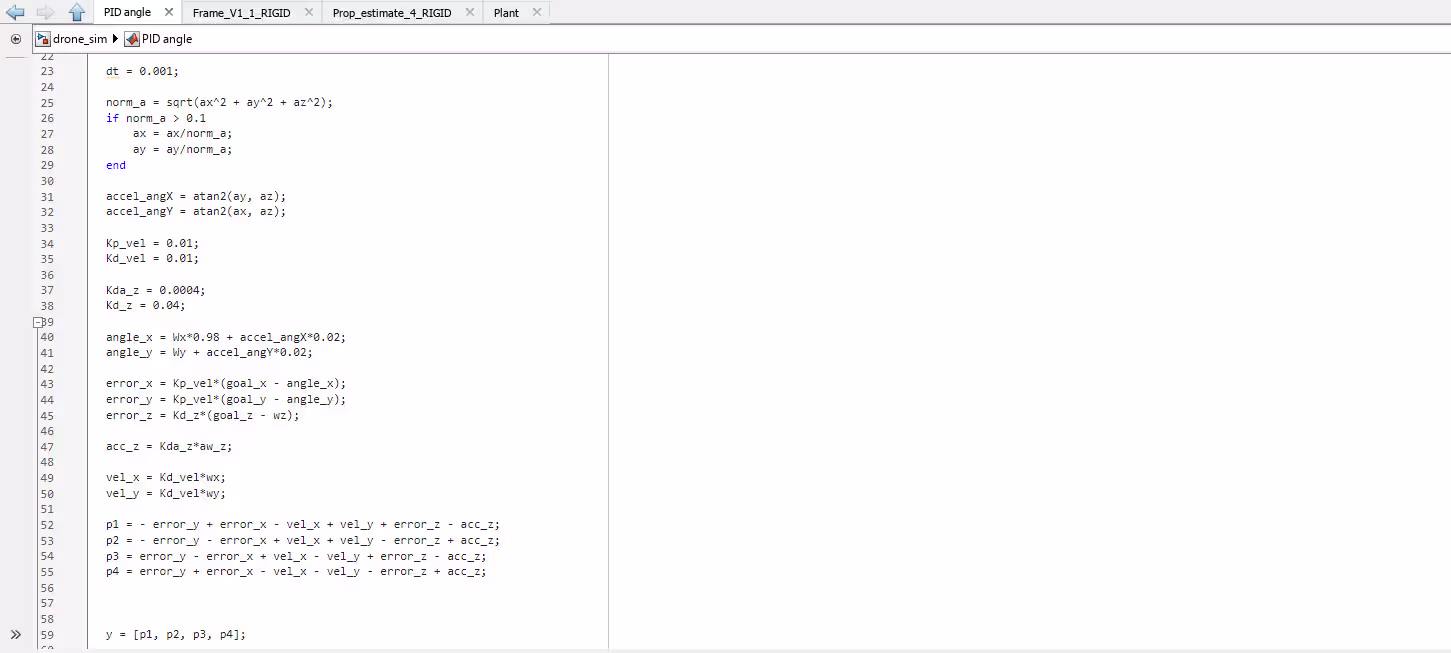Click the accel_angY atan2 line
The height and width of the screenshot is (653, 1451).
pos(196,212)
